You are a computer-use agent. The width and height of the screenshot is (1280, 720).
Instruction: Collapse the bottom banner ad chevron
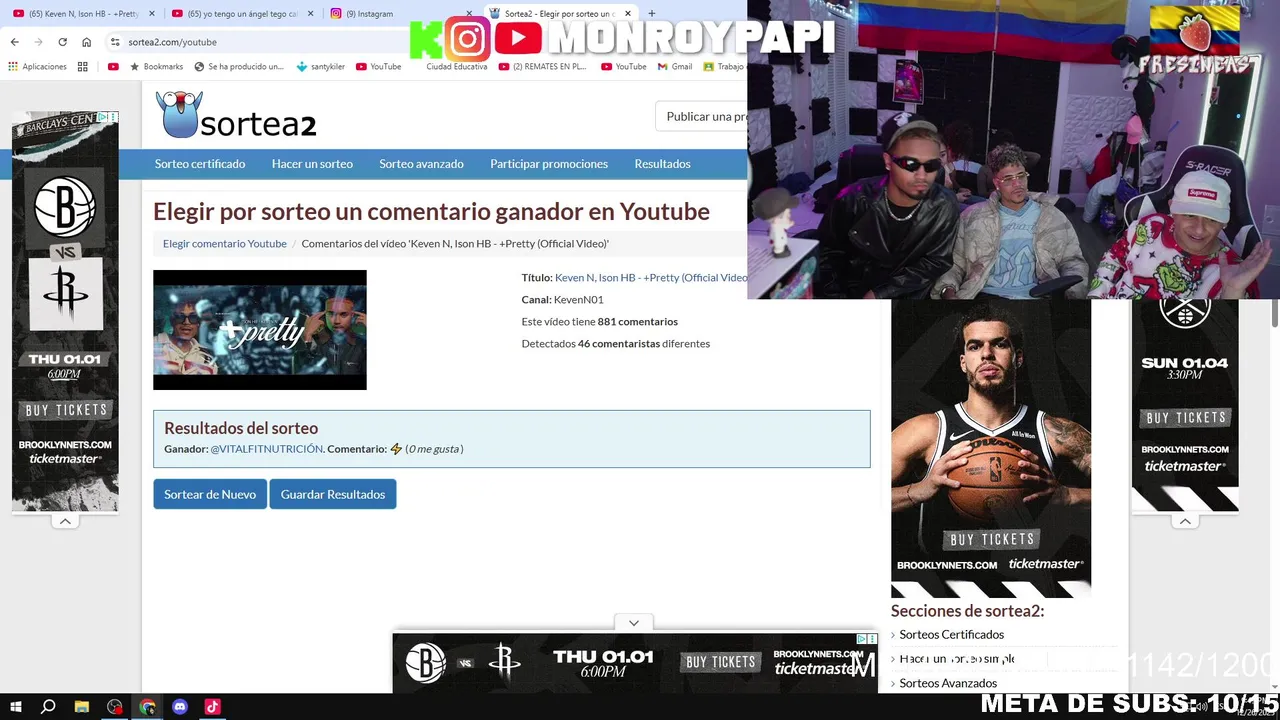(x=634, y=623)
